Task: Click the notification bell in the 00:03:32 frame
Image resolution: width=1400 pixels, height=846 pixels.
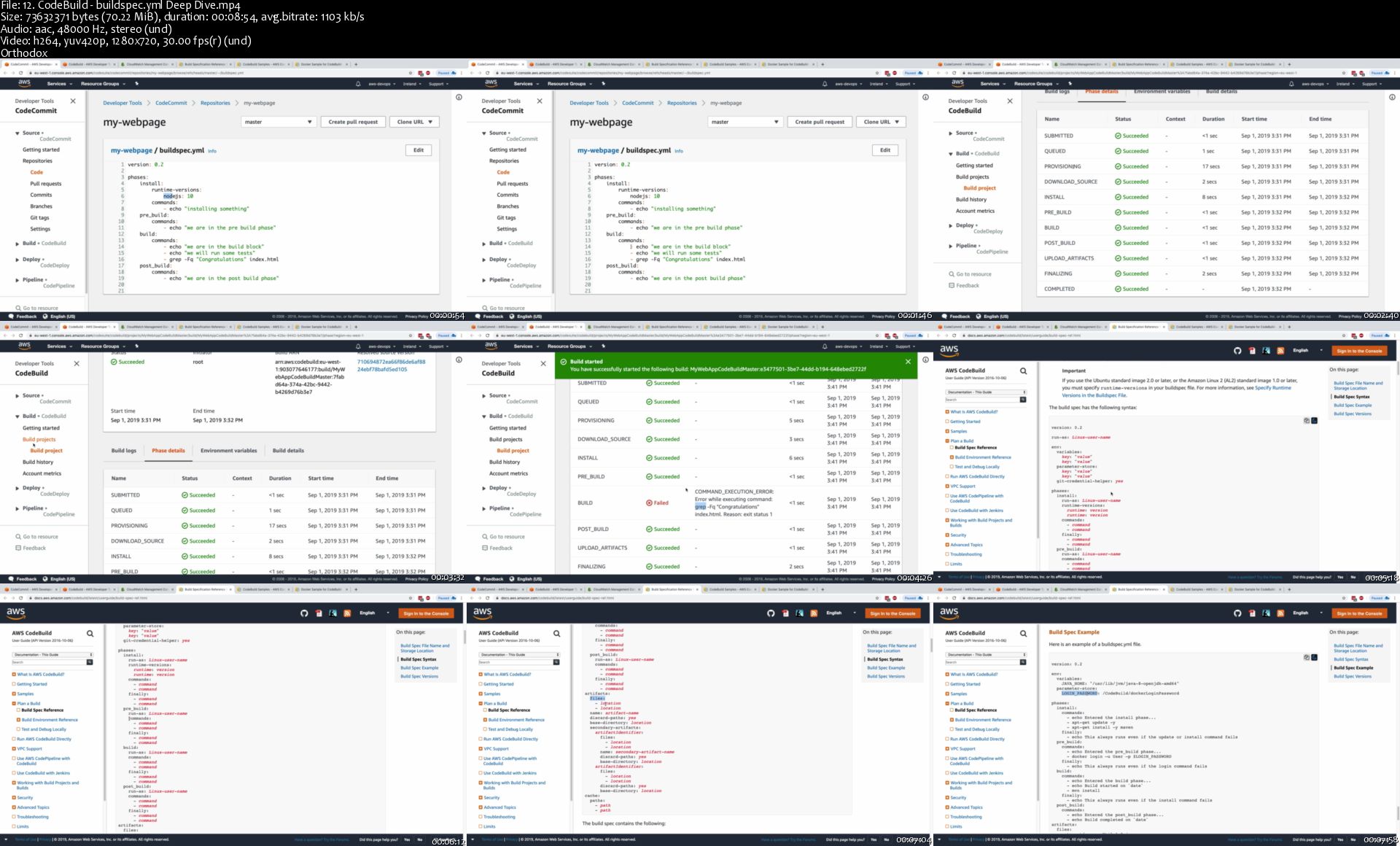Action: [358, 346]
